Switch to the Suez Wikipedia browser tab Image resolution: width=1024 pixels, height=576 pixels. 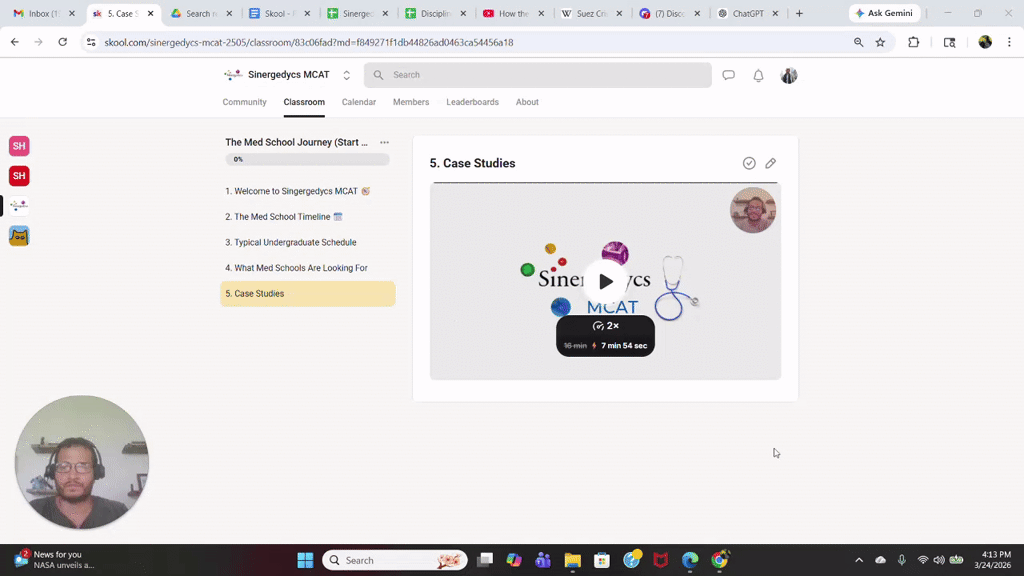591,13
